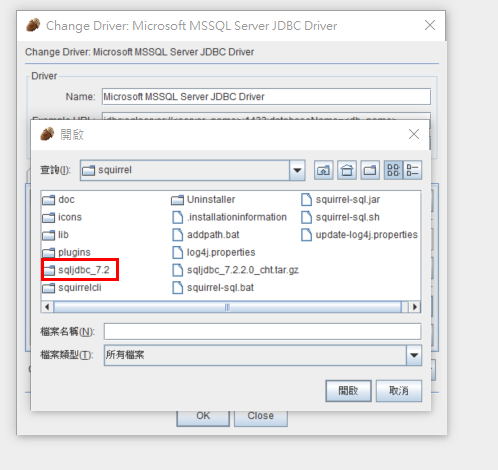This screenshot has height=470, width=498.
Task: Select the squirrelcli folder
Action: pos(72,288)
